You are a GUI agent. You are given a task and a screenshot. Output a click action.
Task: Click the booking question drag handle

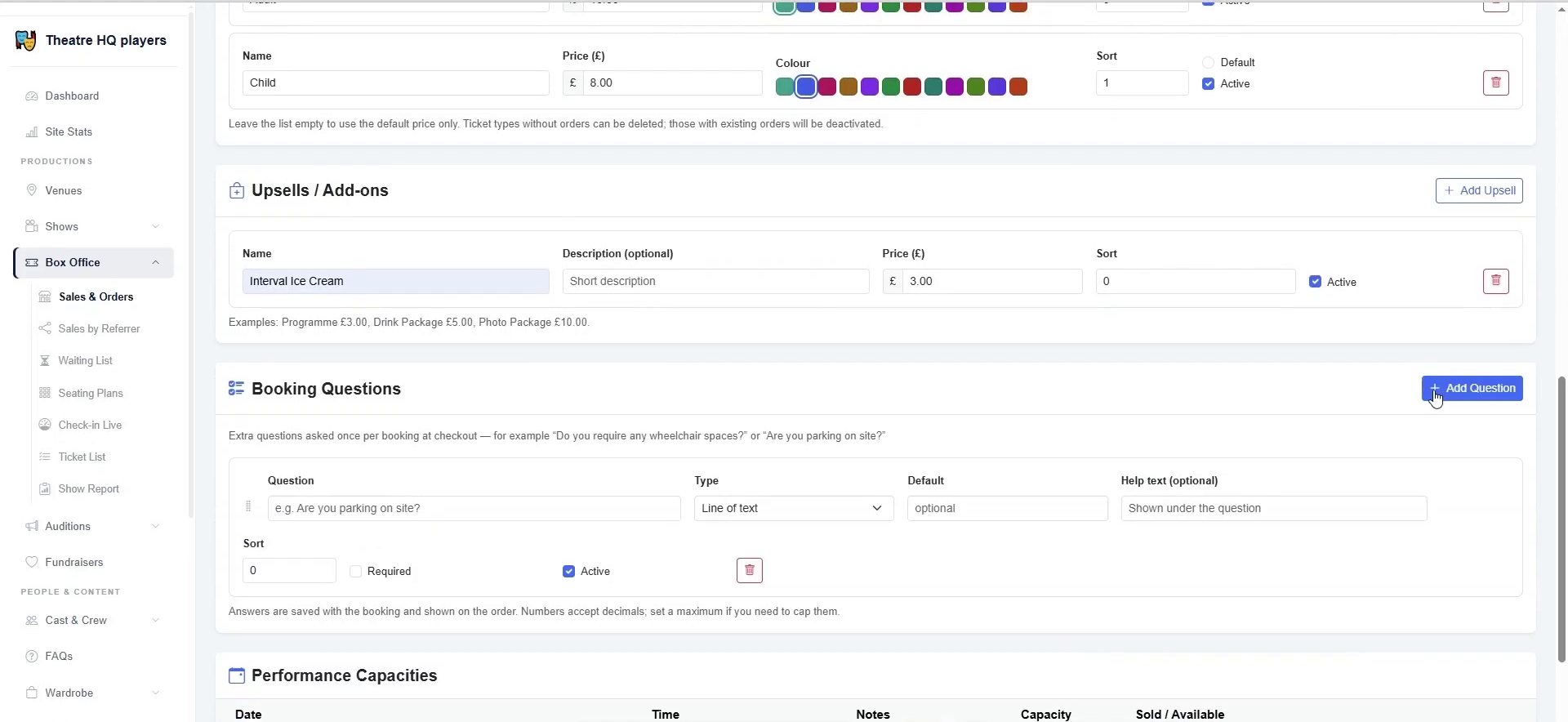(x=248, y=506)
